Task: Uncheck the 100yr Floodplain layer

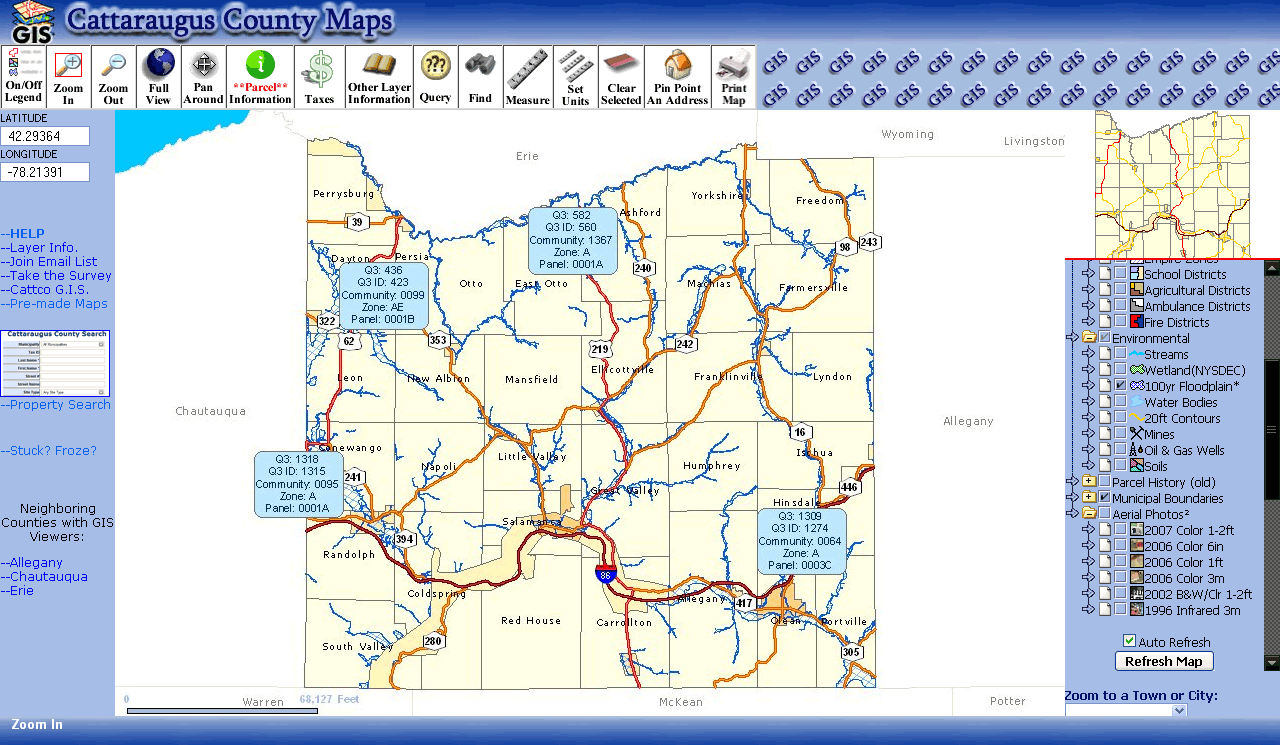Action: coord(1121,386)
